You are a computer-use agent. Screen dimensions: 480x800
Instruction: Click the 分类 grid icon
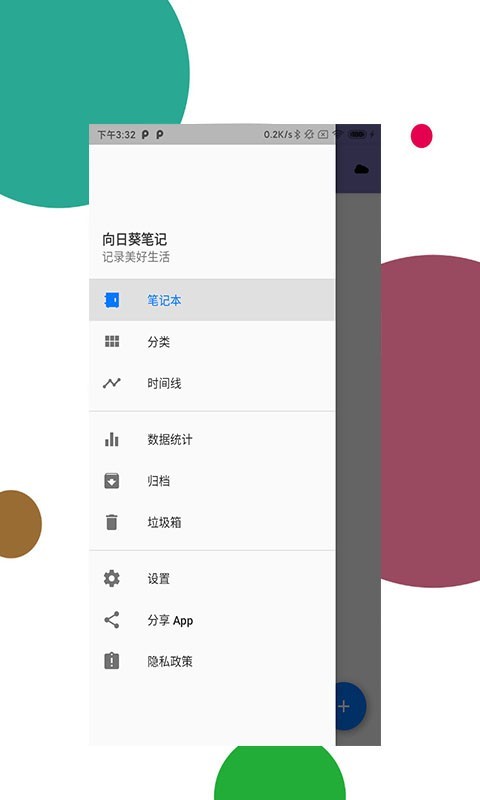click(112, 341)
